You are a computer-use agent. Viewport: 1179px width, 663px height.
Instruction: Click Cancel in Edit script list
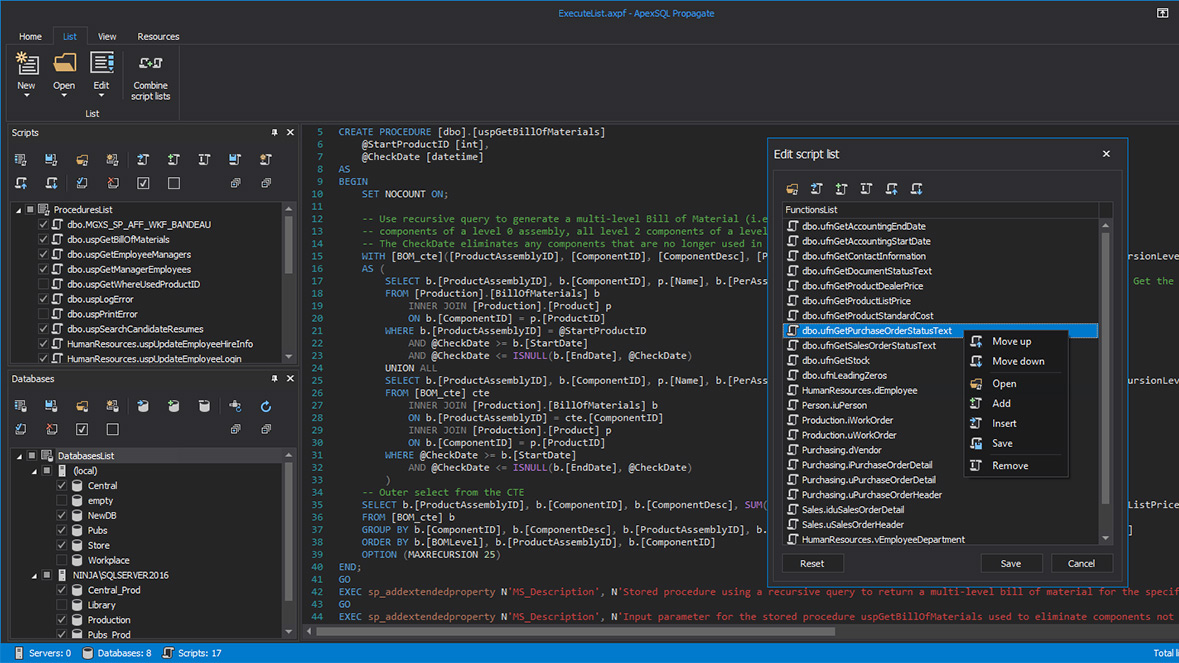coord(1081,564)
